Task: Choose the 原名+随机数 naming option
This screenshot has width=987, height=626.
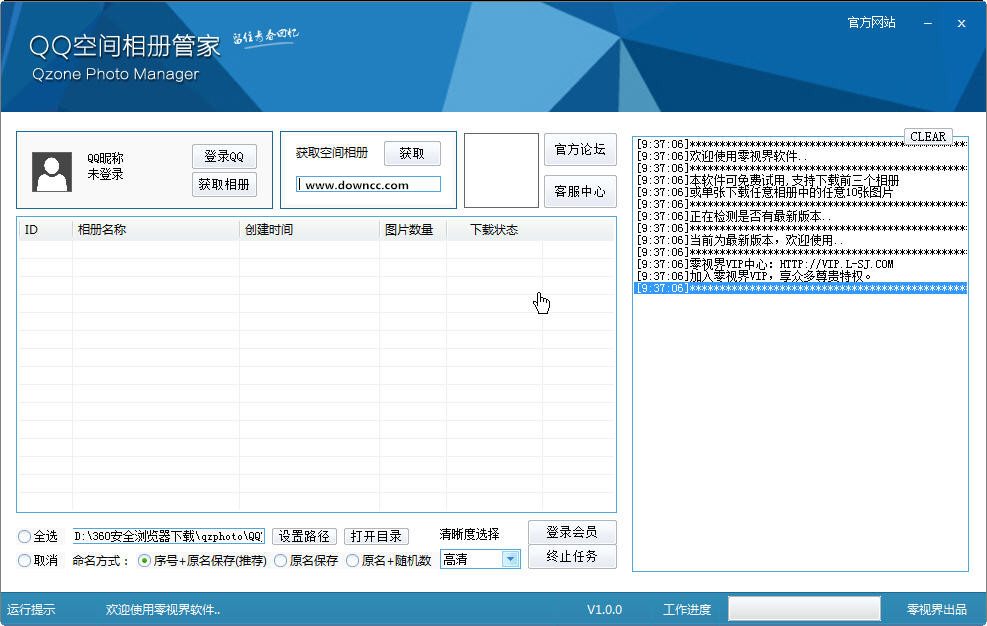Action: (x=353, y=561)
